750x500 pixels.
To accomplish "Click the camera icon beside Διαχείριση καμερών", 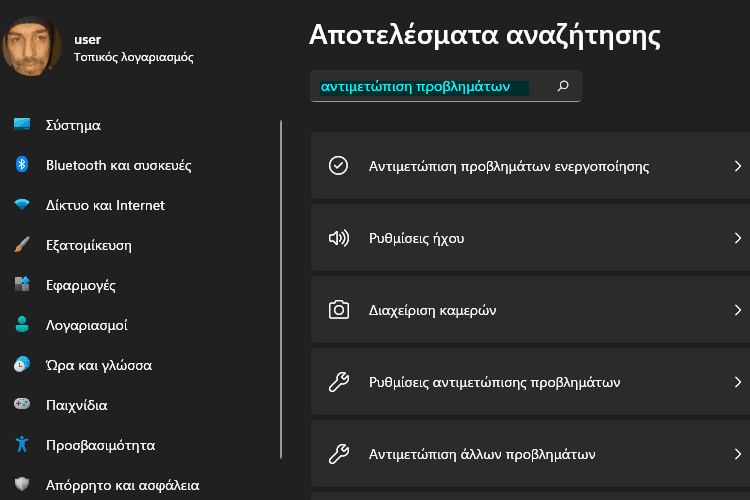I will click(x=339, y=310).
